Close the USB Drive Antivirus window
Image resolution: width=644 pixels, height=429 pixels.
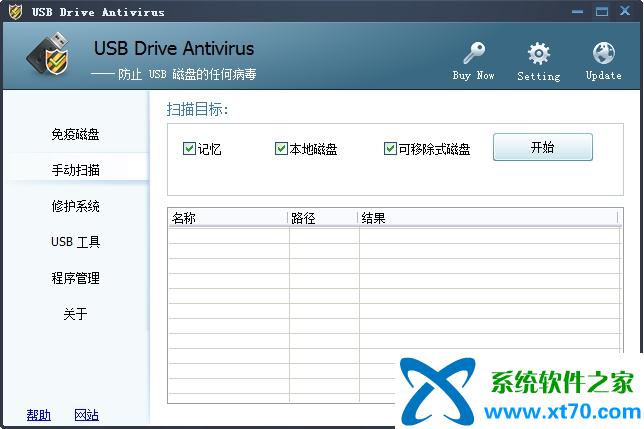click(625, 11)
